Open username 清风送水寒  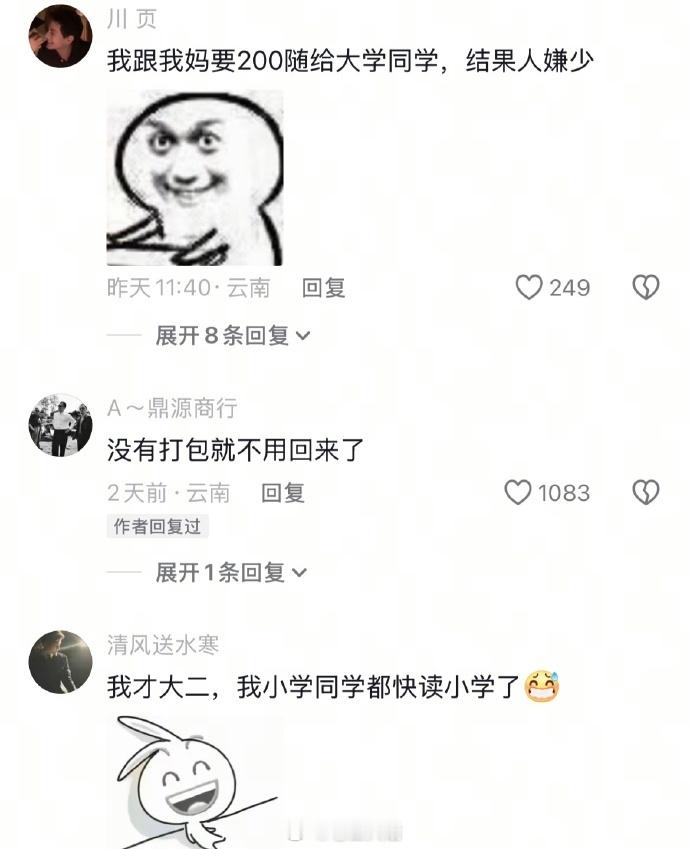pos(163,644)
